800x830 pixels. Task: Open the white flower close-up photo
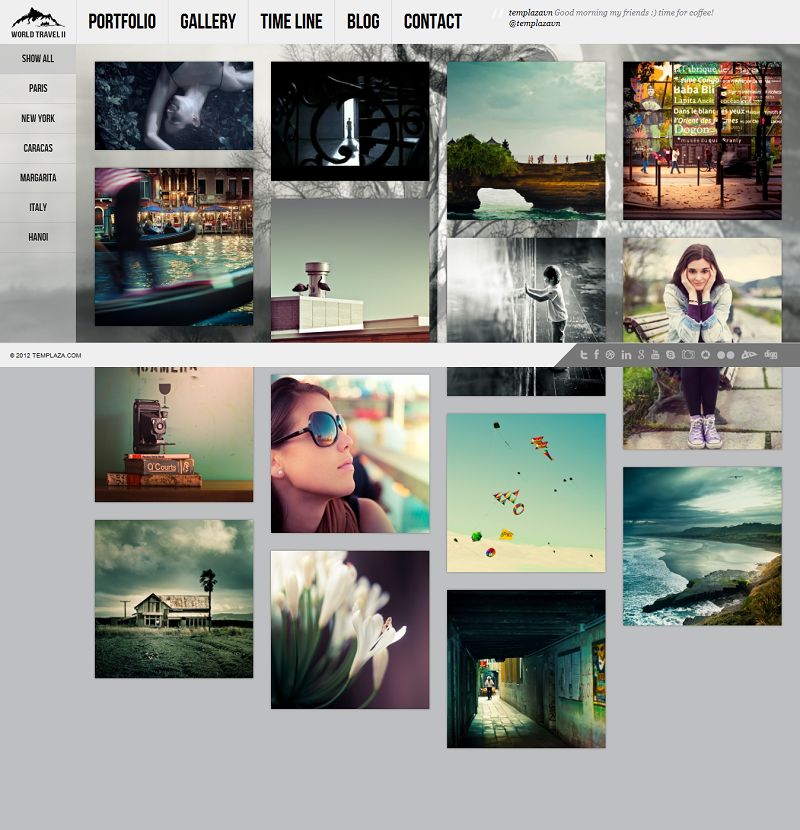(x=350, y=630)
